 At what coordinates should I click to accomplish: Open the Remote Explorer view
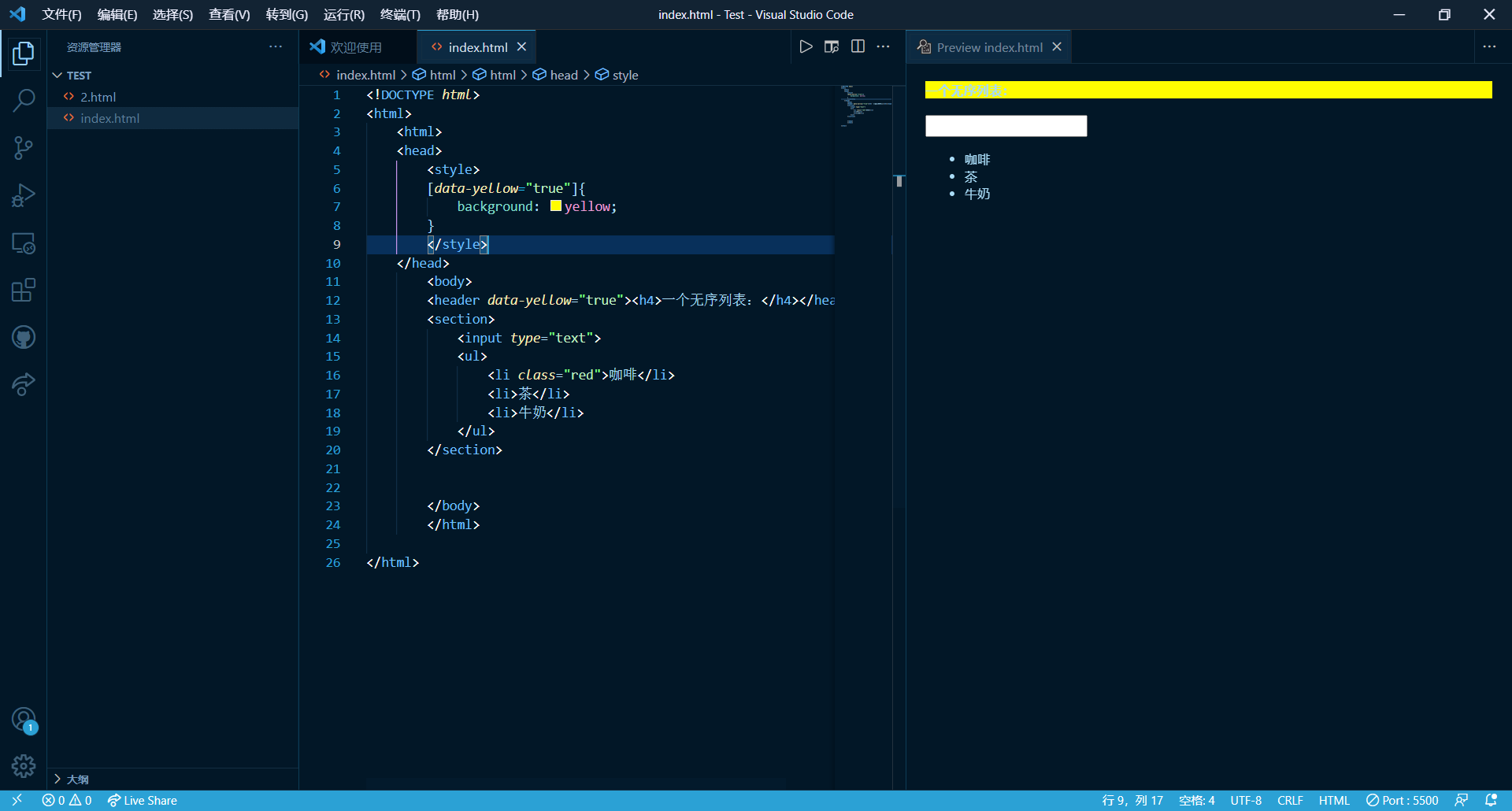pyautogui.click(x=24, y=243)
